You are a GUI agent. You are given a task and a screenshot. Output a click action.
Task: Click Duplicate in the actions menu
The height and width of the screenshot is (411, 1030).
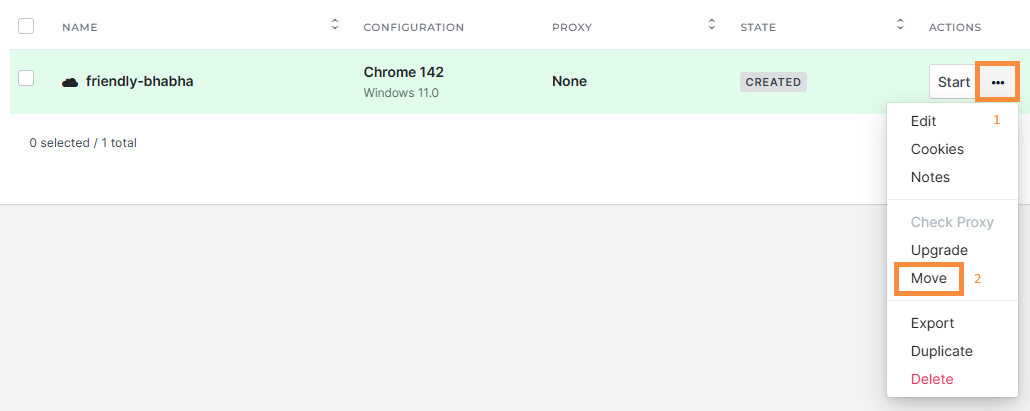pyautogui.click(x=941, y=351)
